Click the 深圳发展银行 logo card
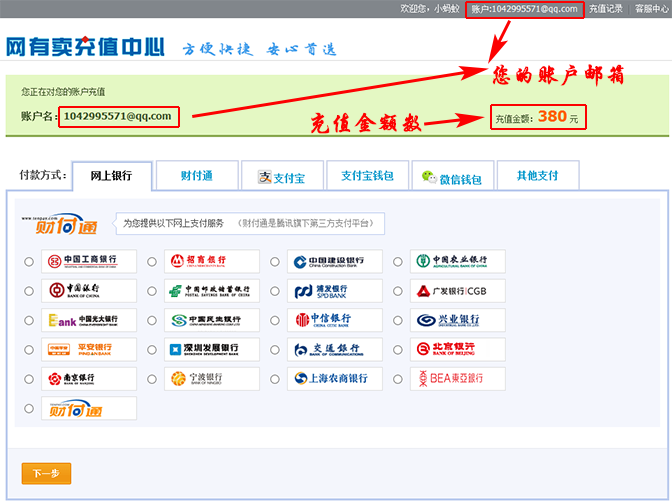This screenshot has height=504, width=672. pos(212,350)
